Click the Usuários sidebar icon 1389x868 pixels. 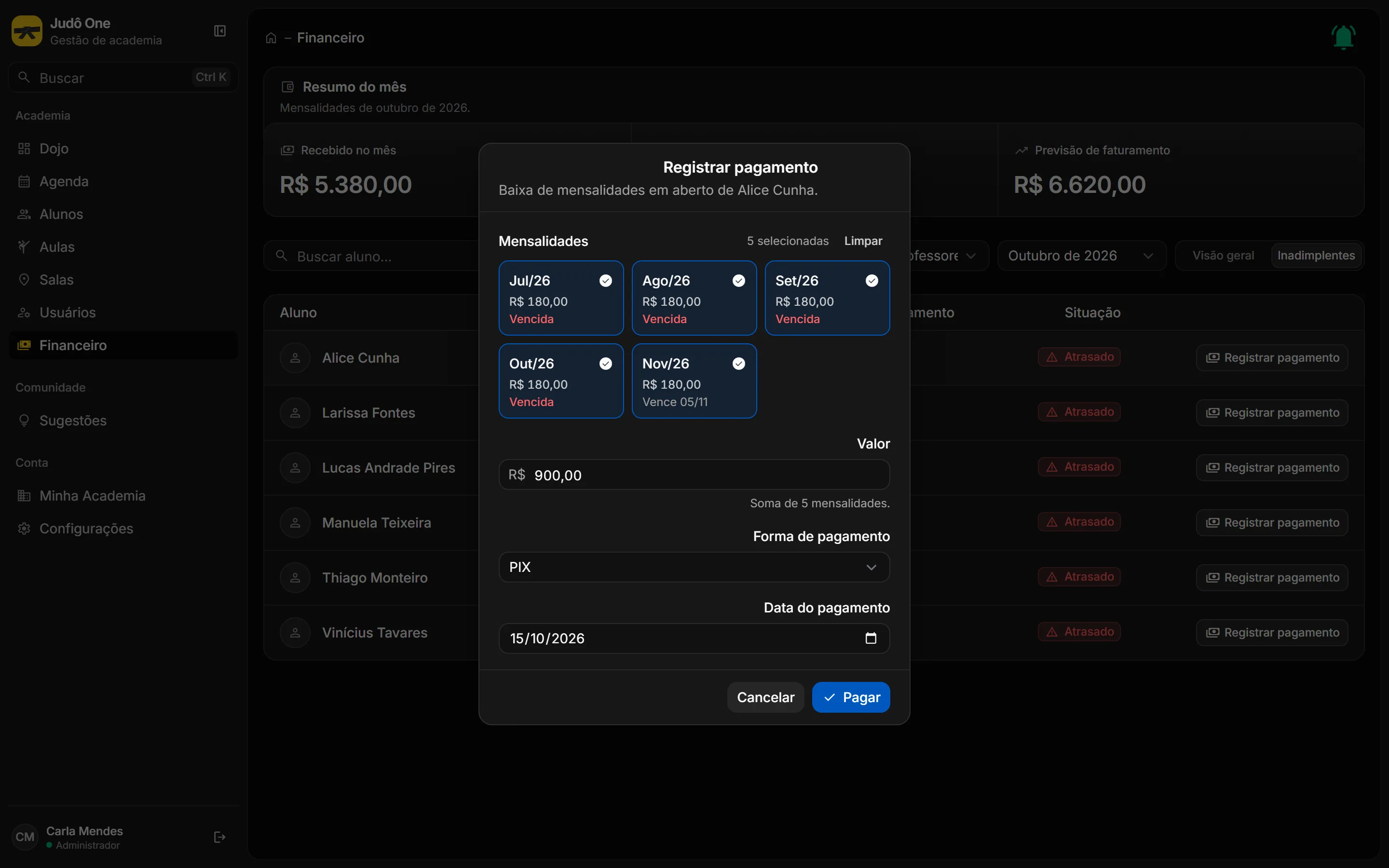coord(24,312)
